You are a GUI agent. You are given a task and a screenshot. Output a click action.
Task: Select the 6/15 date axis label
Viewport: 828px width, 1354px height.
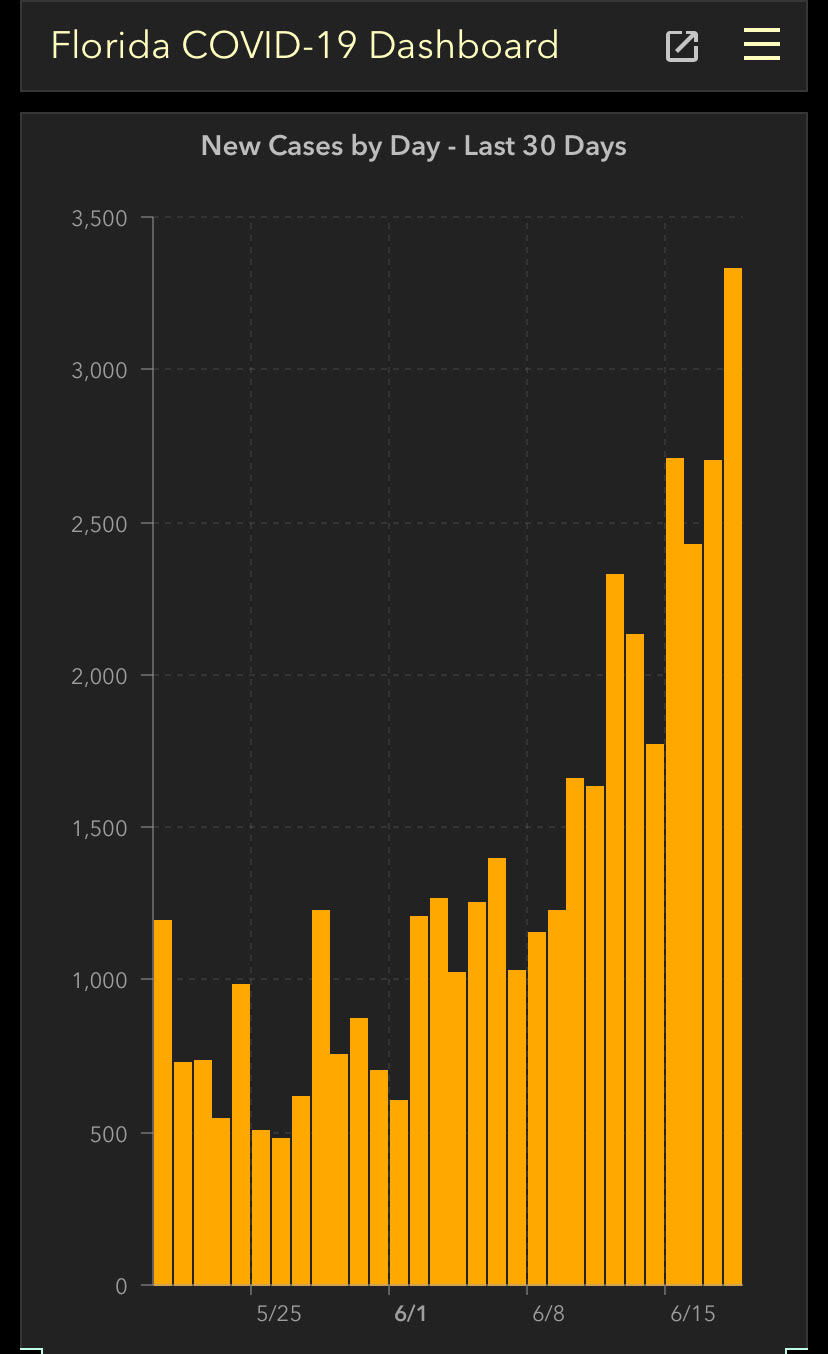pos(692,1313)
